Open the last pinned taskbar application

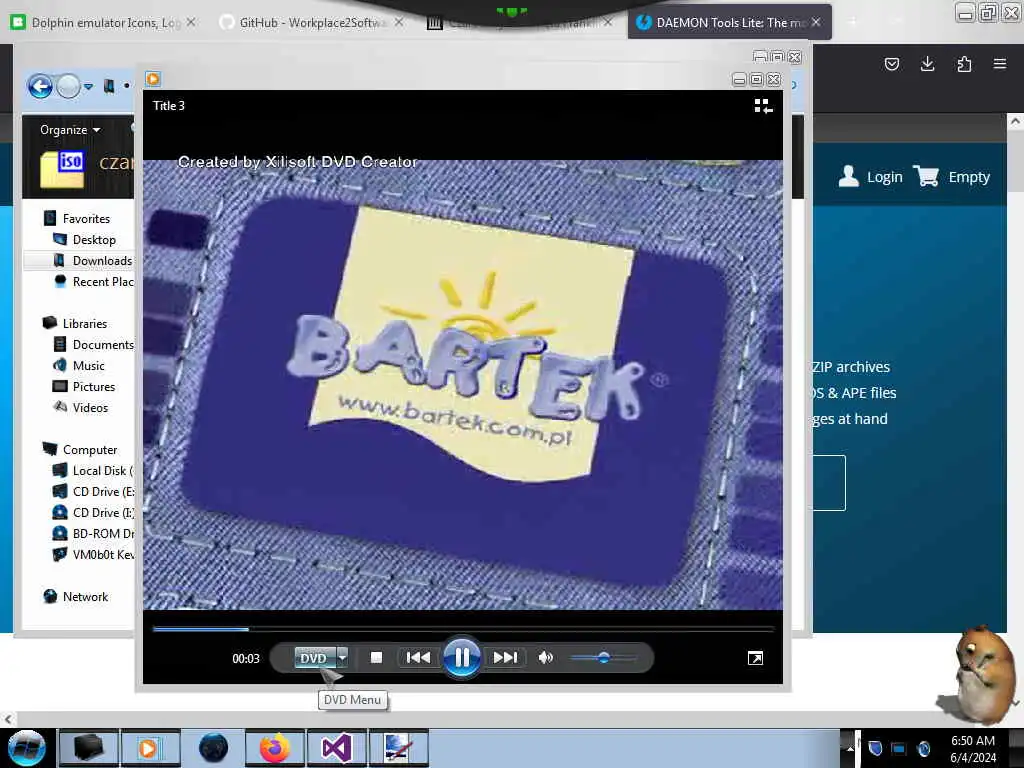click(x=399, y=748)
